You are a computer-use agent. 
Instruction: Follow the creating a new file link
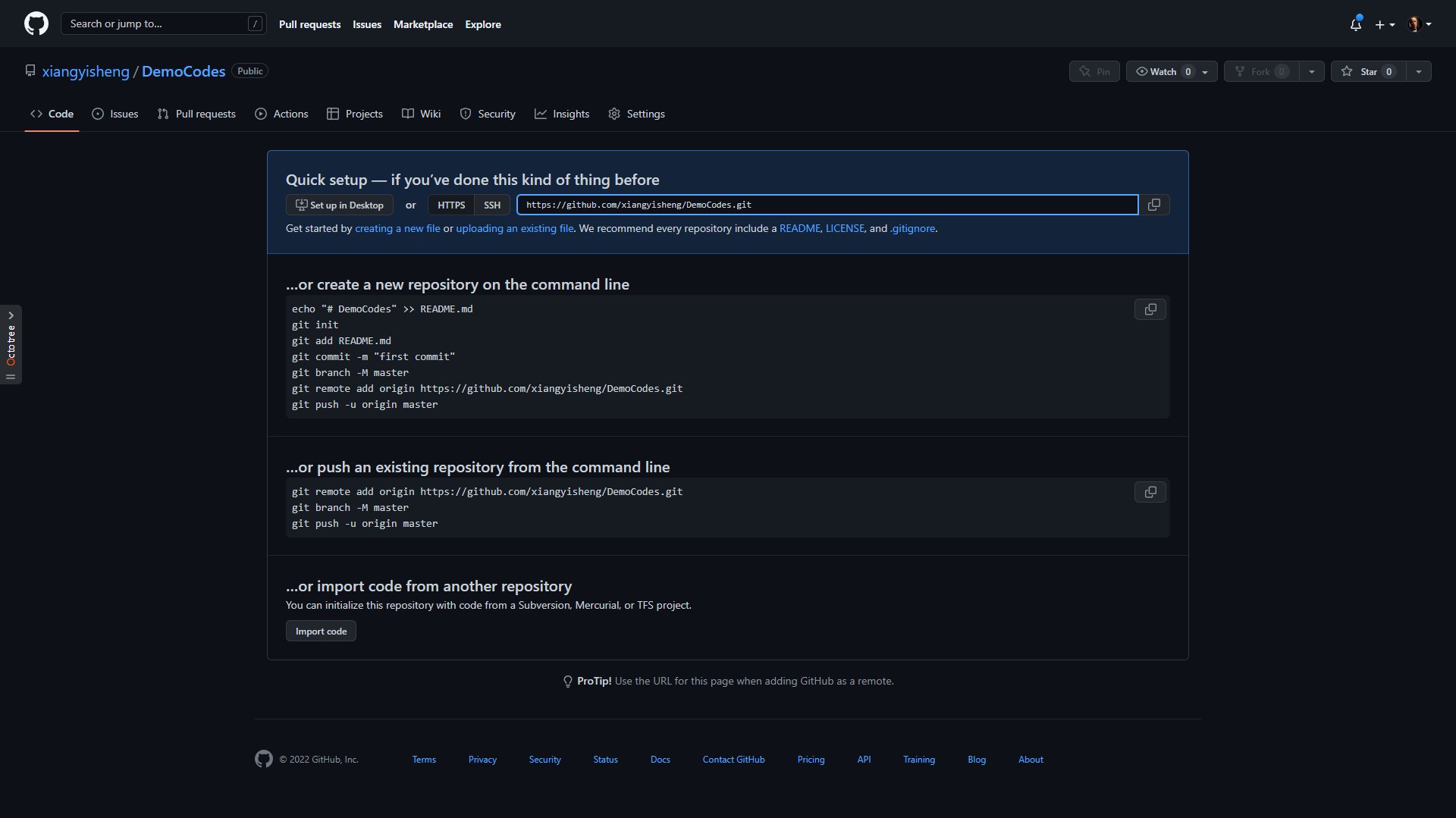click(x=397, y=228)
